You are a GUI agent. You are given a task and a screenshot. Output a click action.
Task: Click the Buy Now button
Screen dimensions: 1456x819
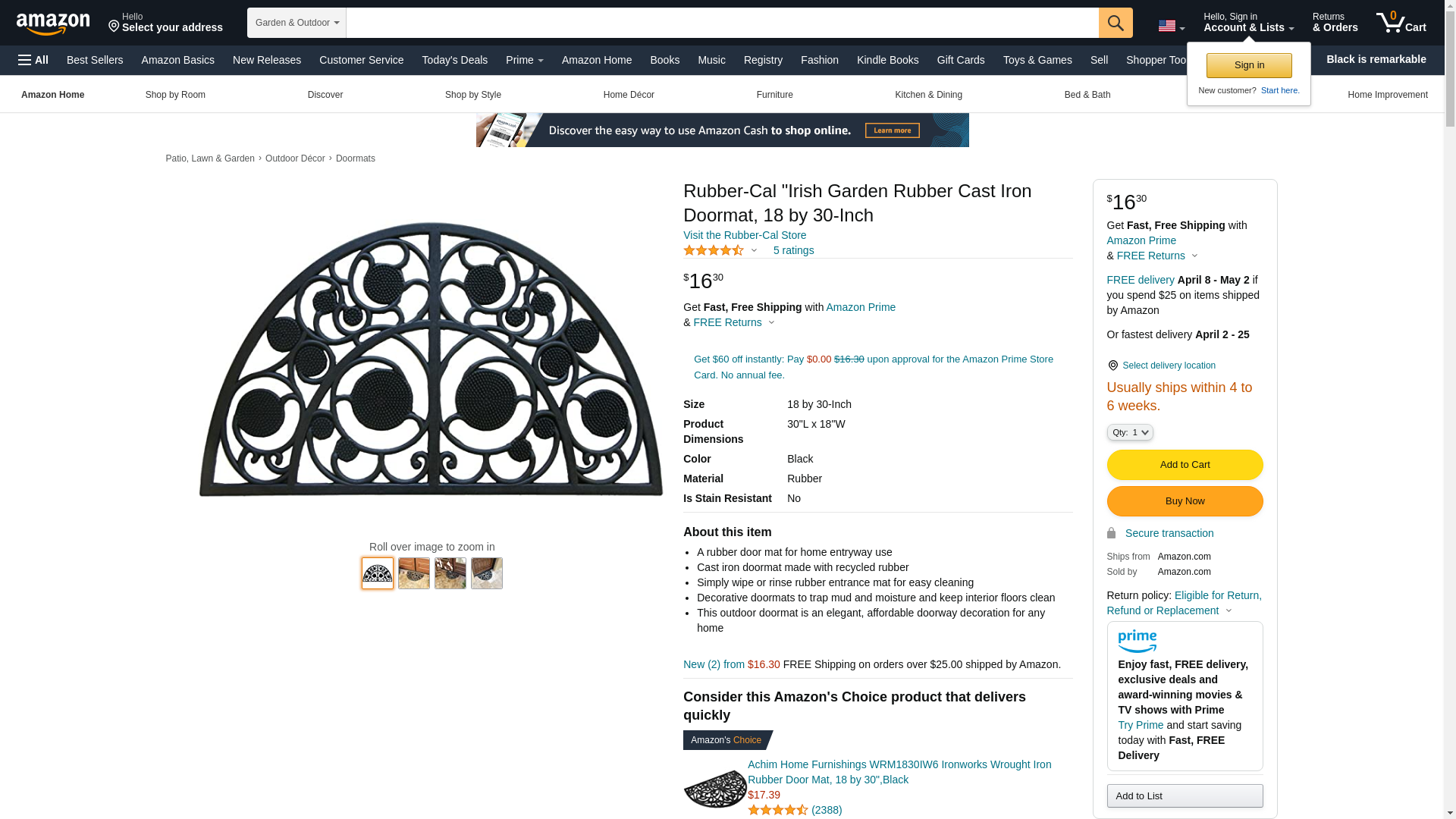1185,501
